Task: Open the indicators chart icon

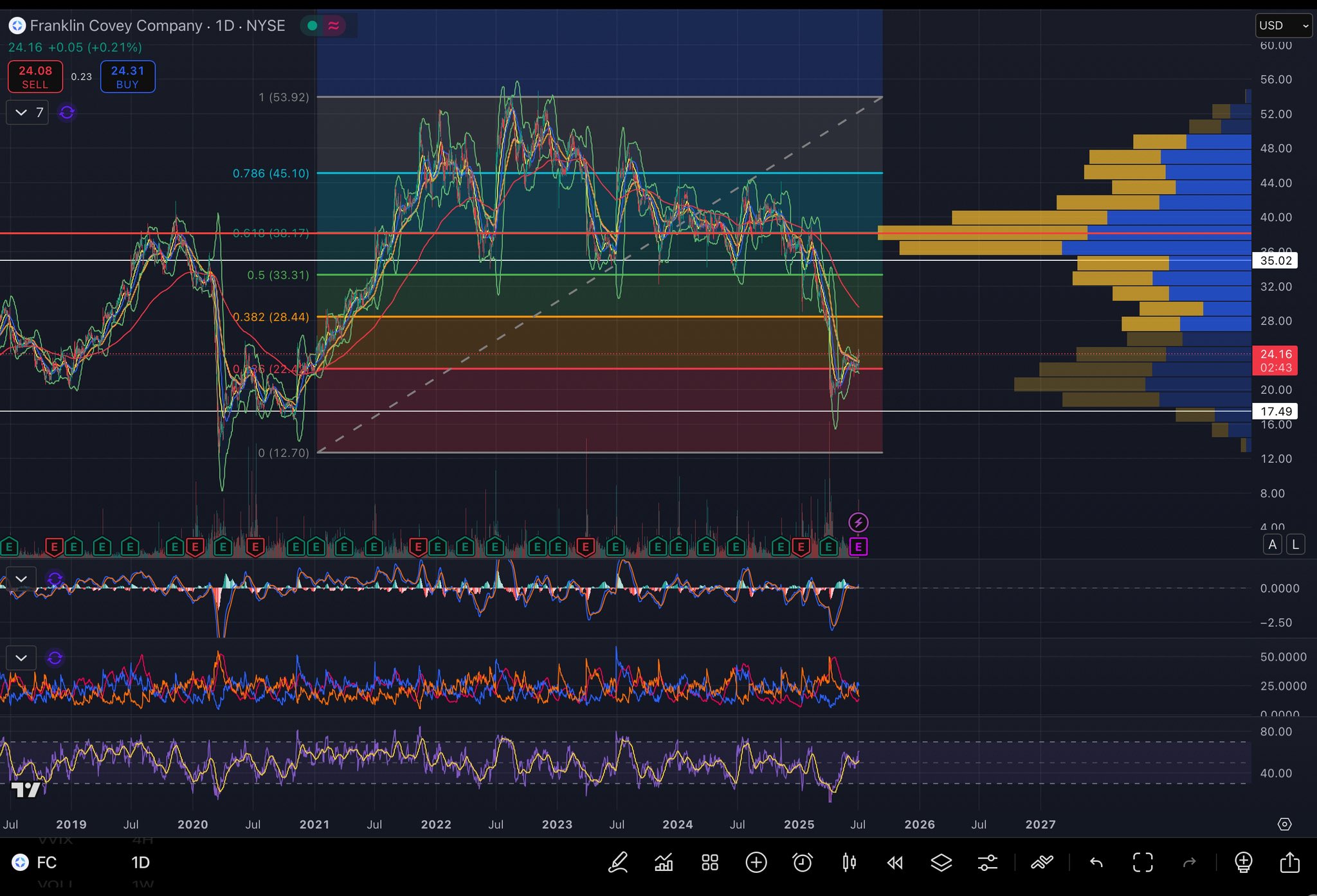Action: coord(664,863)
